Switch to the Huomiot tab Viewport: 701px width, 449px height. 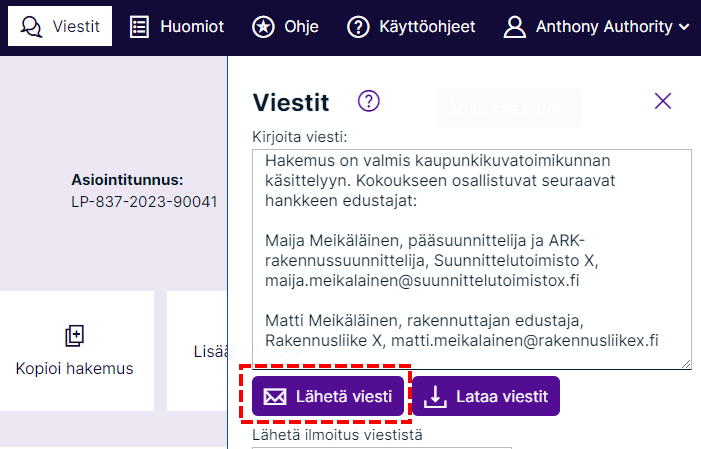click(x=176, y=26)
